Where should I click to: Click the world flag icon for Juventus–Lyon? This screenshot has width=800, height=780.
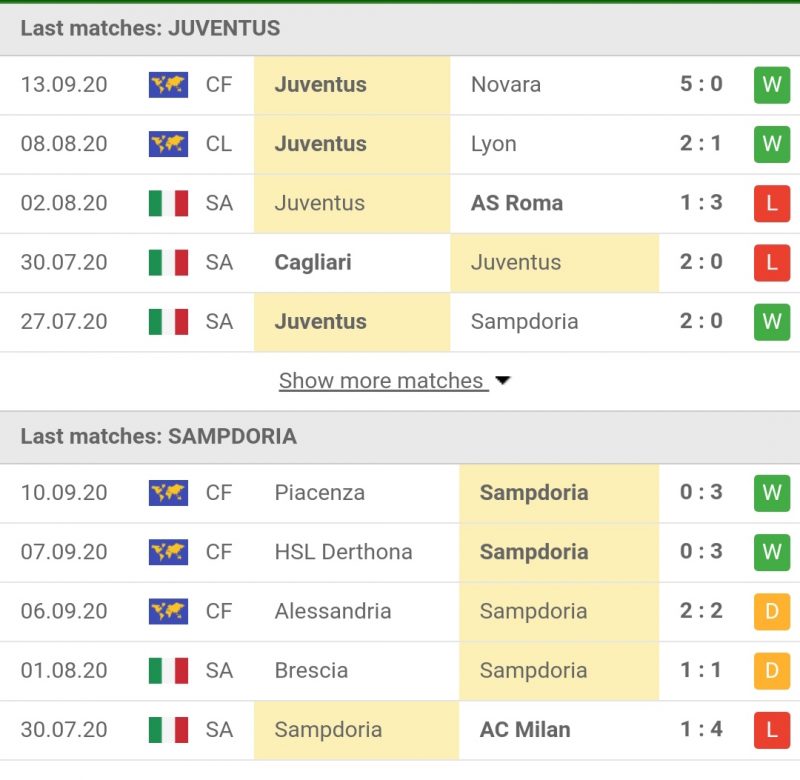pyautogui.click(x=168, y=144)
